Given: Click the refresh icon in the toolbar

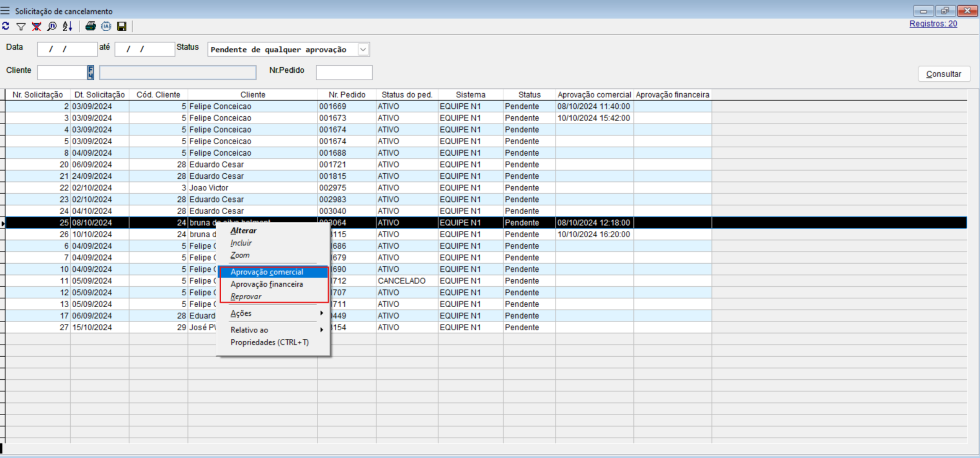Looking at the screenshot, I should (6, 26).
